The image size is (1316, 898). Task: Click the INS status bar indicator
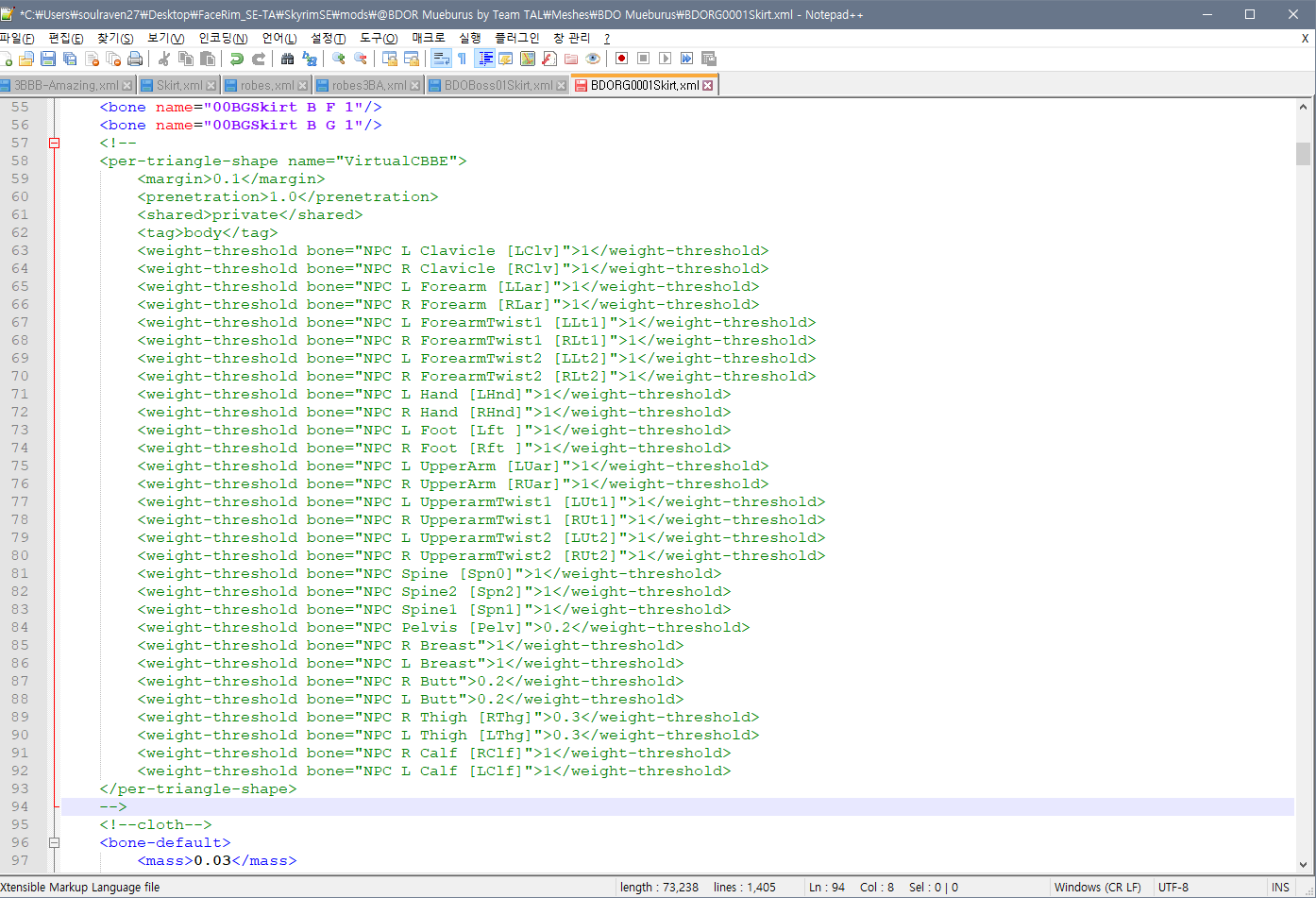pyautogui.click(x=1280, y=887)
